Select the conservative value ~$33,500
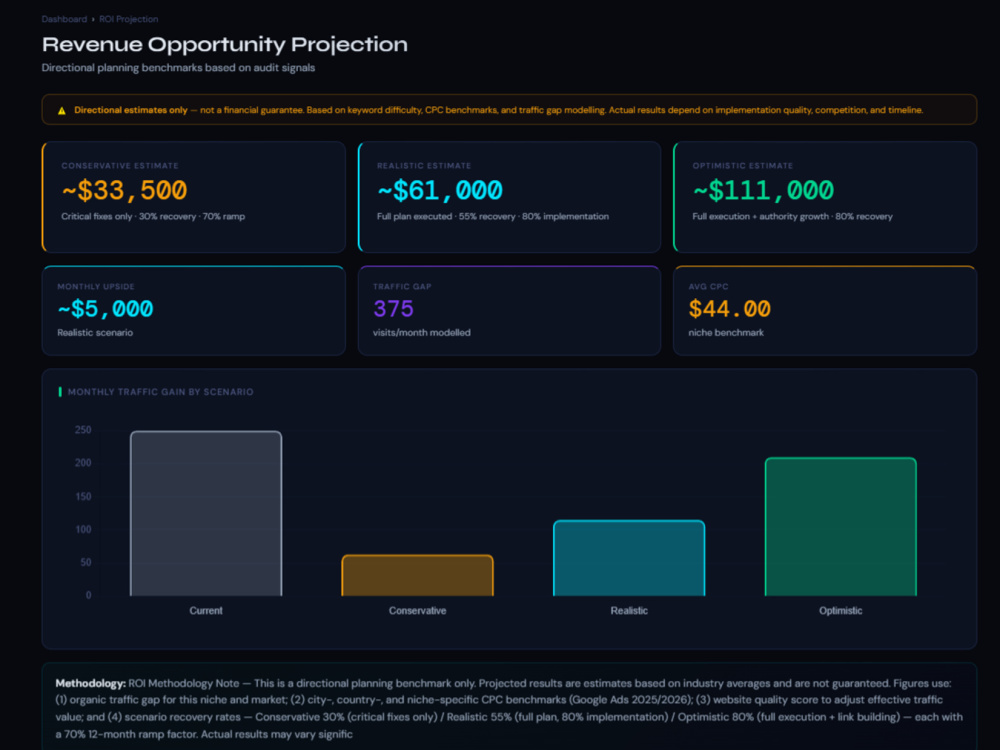1000x750 pixels. pos(124,190)
